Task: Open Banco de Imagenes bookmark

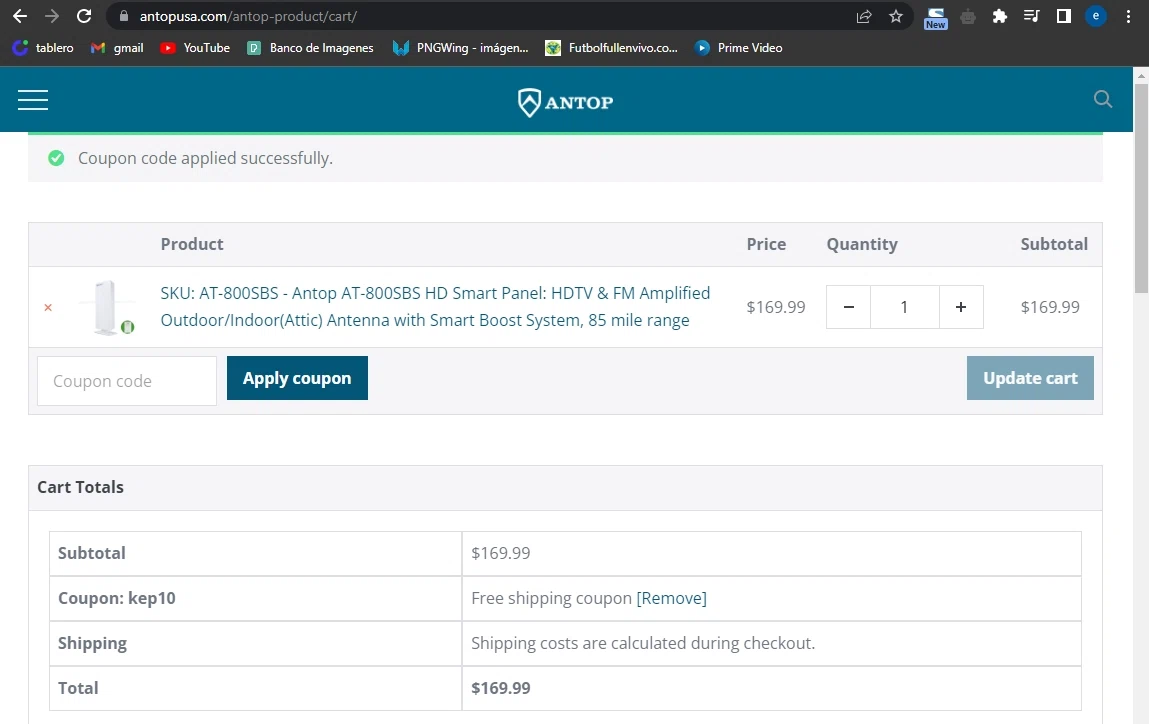Action: [x=310, y=48]
